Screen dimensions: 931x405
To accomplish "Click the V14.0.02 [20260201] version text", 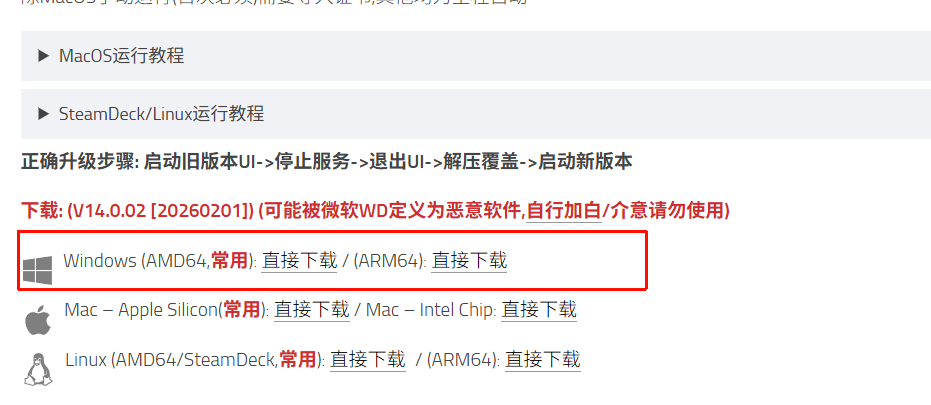I will 160,210.
